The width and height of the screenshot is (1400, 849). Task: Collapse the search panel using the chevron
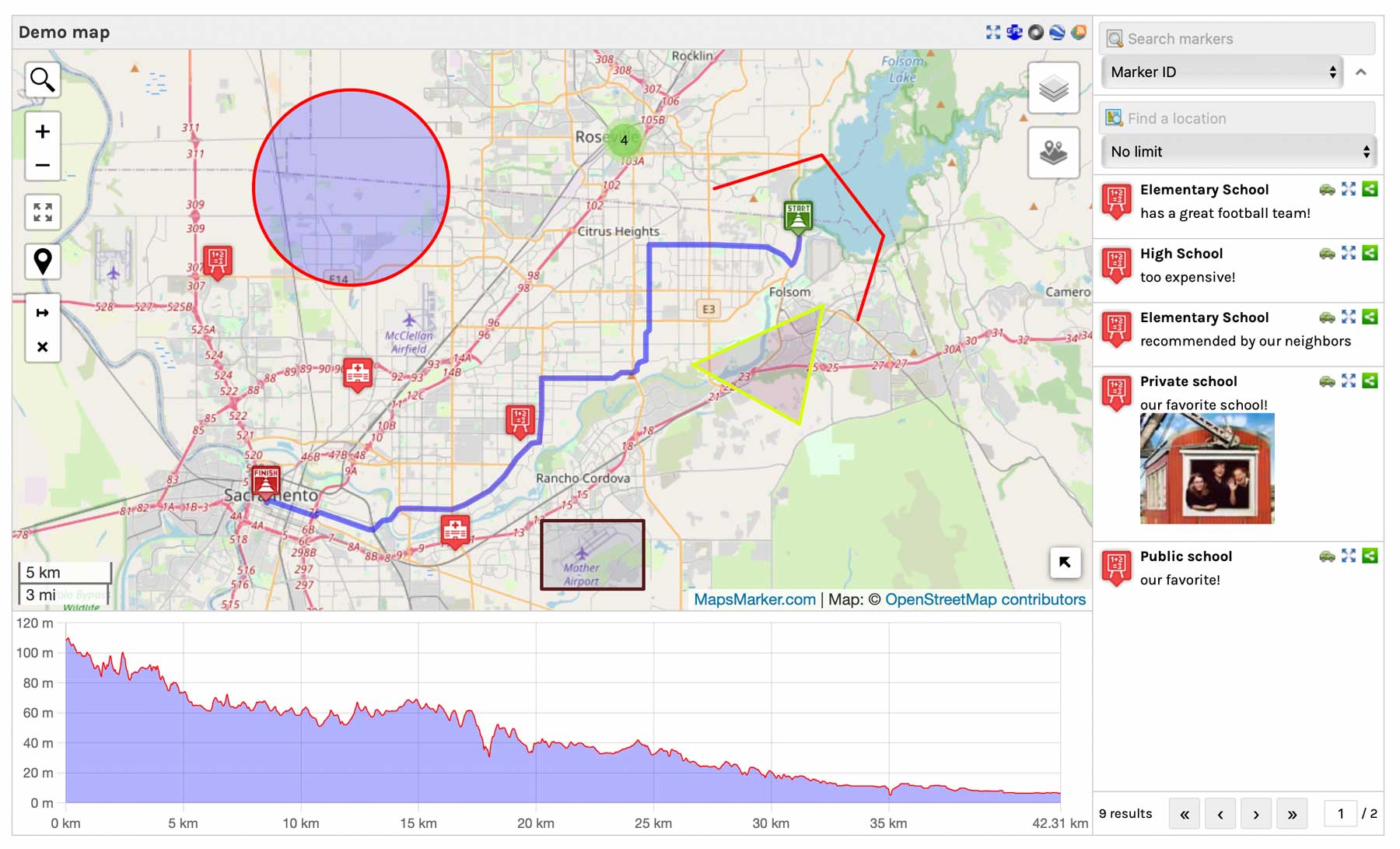1360,72
